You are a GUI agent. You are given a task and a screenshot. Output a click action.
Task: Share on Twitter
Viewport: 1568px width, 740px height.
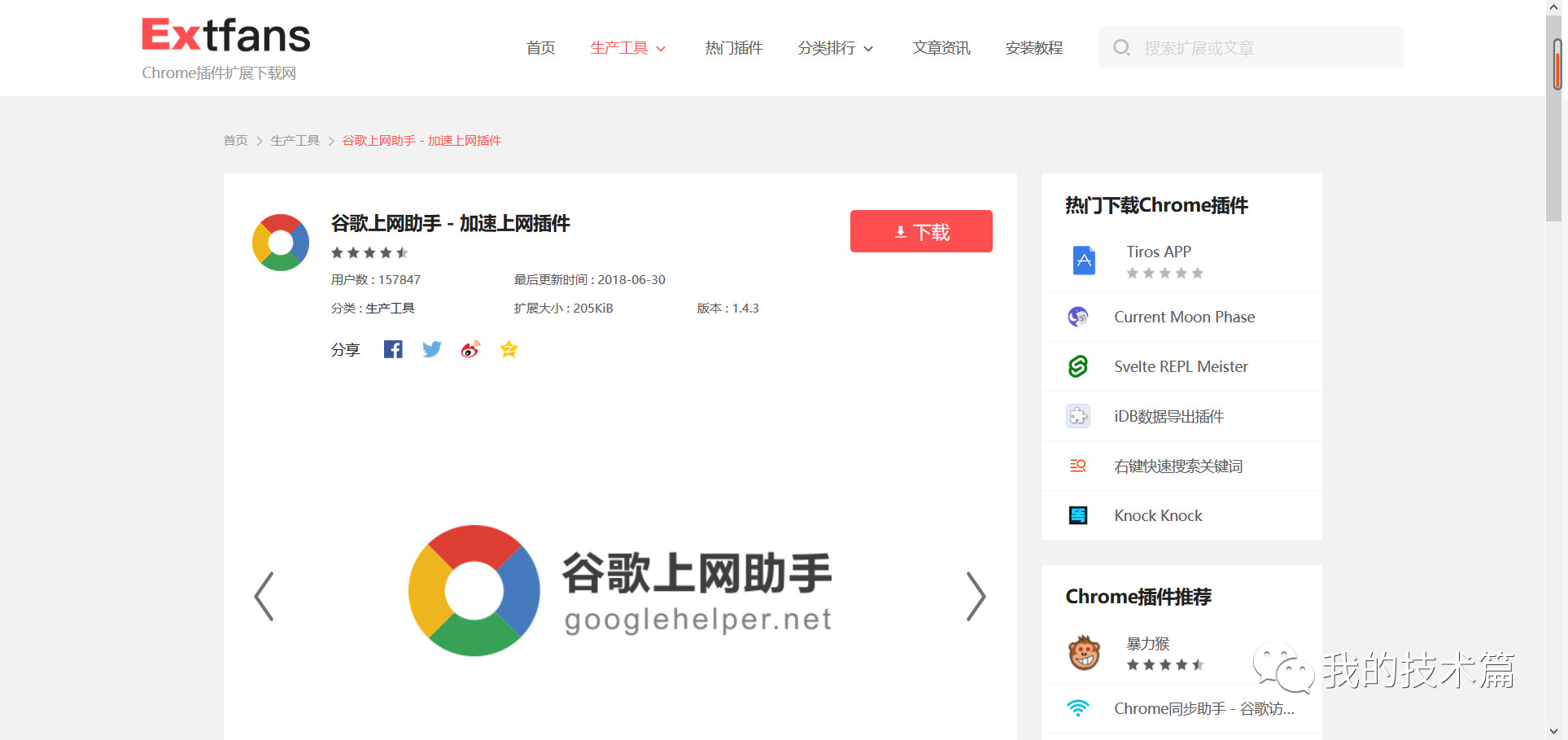point(431,348)
